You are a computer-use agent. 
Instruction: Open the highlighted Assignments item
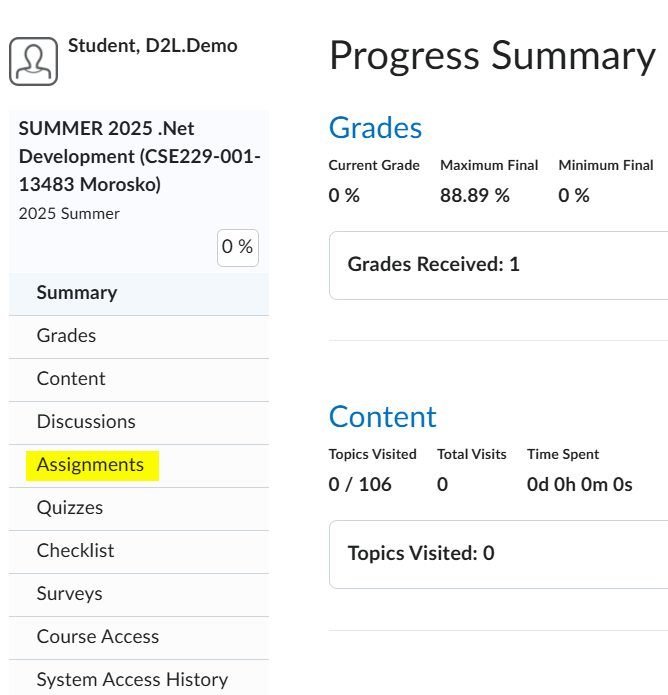tap(90, 465)
